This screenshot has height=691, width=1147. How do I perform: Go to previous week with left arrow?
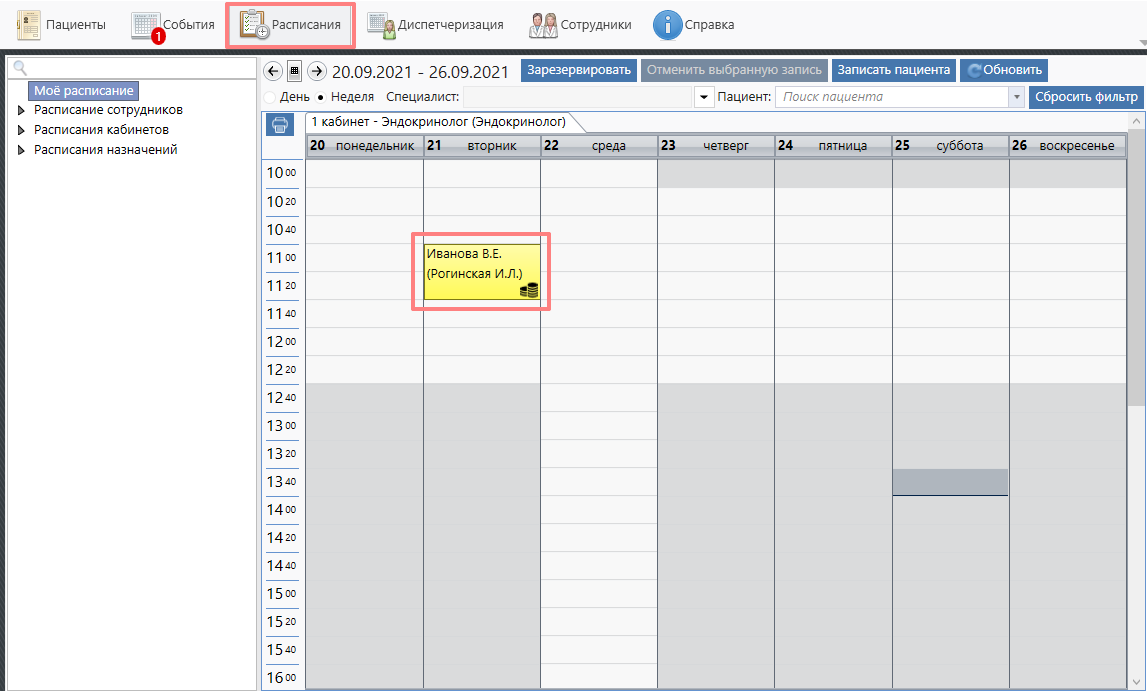click(272, 71)
